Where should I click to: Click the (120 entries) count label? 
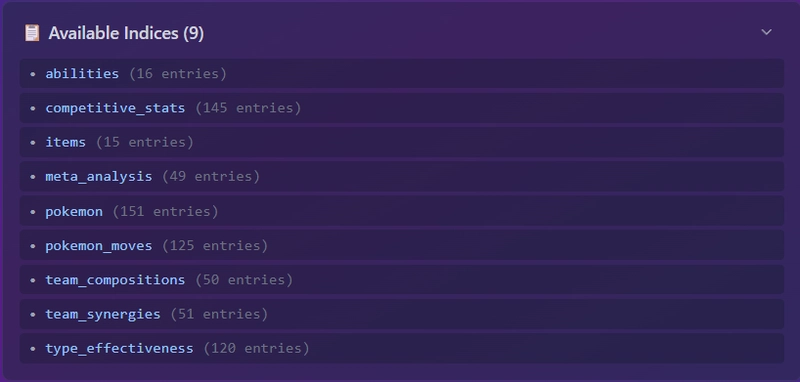[x=256, y=348]
